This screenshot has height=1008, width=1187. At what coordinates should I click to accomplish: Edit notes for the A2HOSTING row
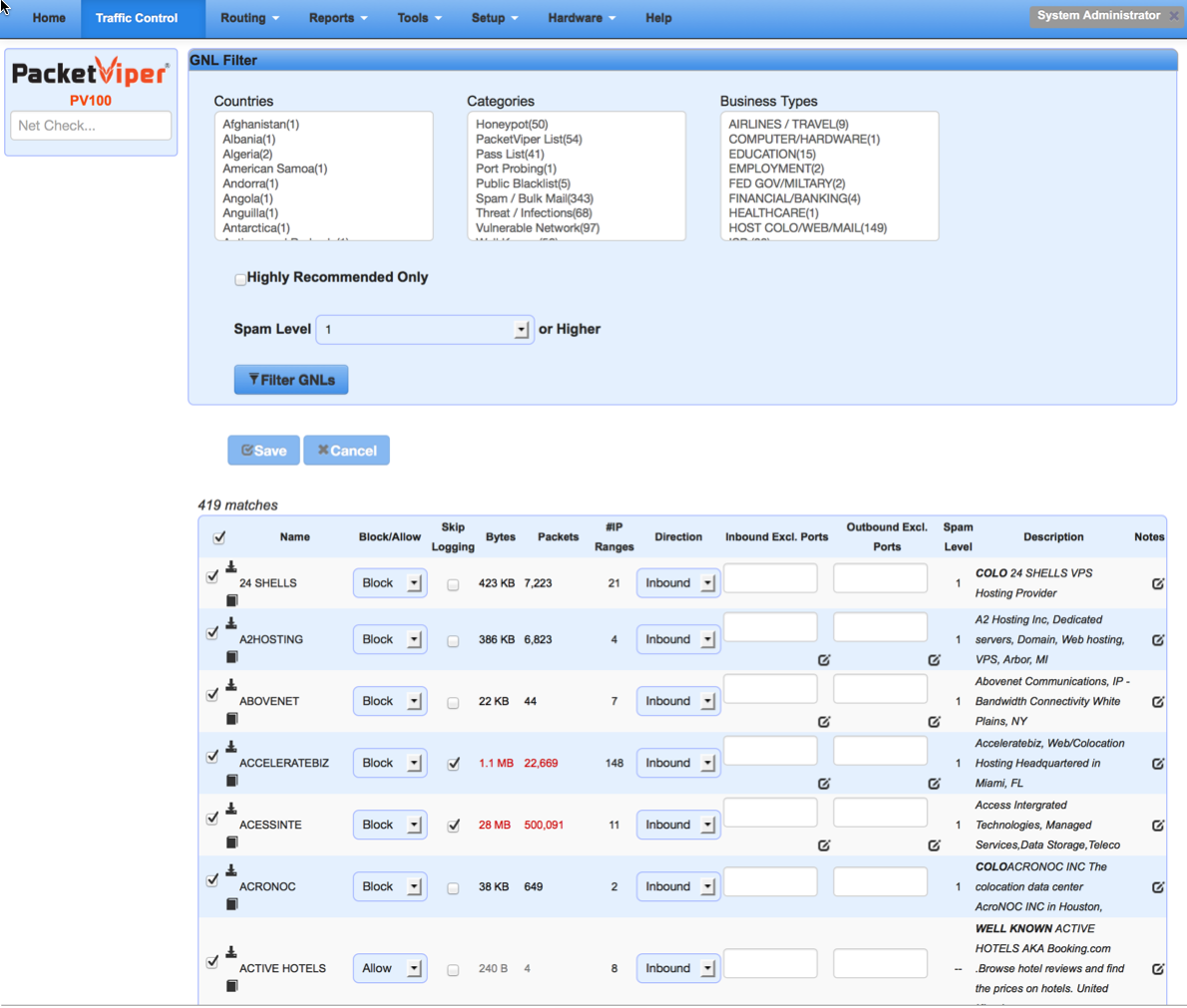pyautogui.click(x=1158, y=640)
